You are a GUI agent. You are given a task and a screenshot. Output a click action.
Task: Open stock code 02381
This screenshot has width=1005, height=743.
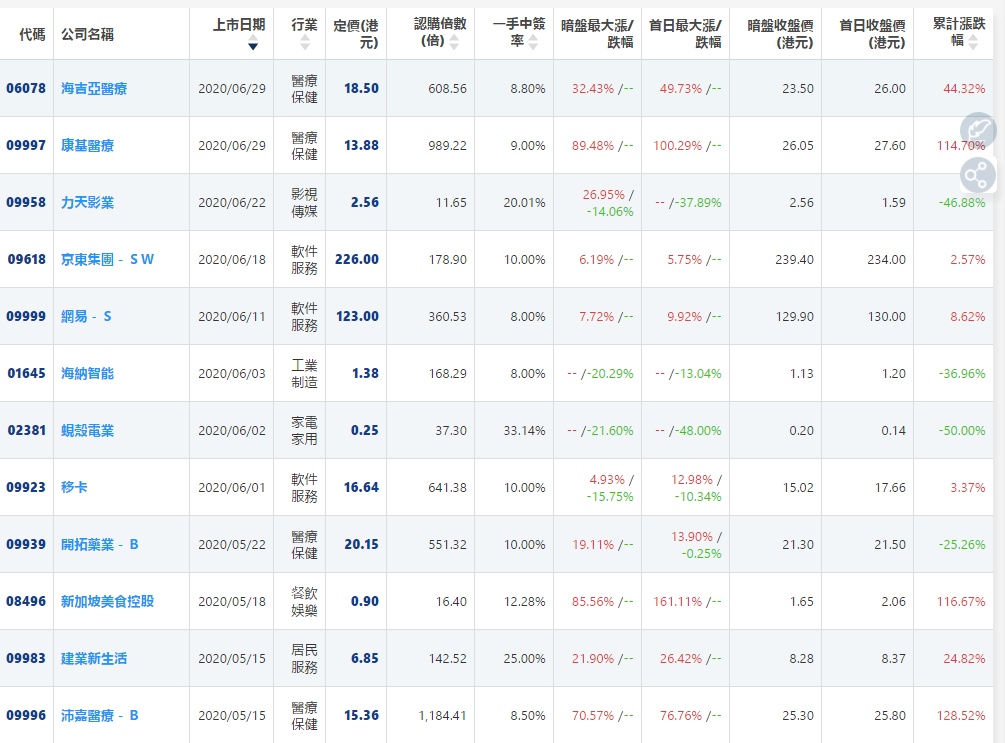pos(26,430)
